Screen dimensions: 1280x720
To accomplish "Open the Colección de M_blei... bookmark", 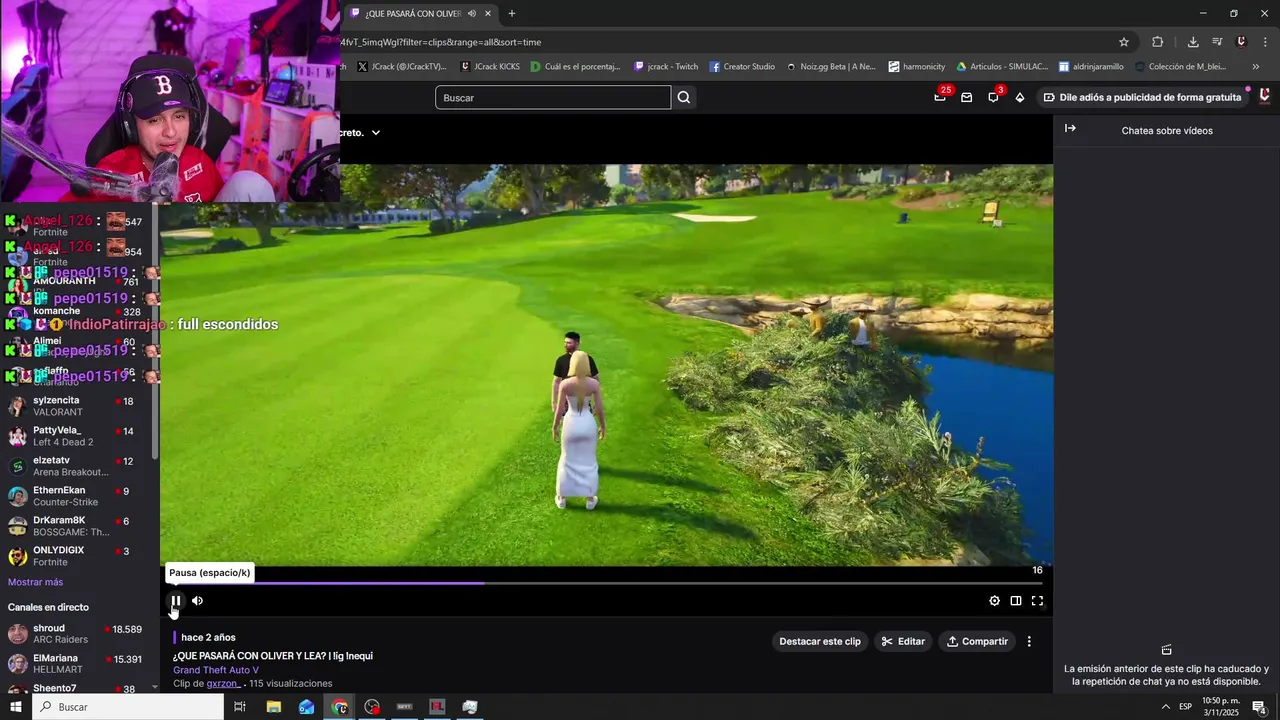I will tap(1180, 67).
